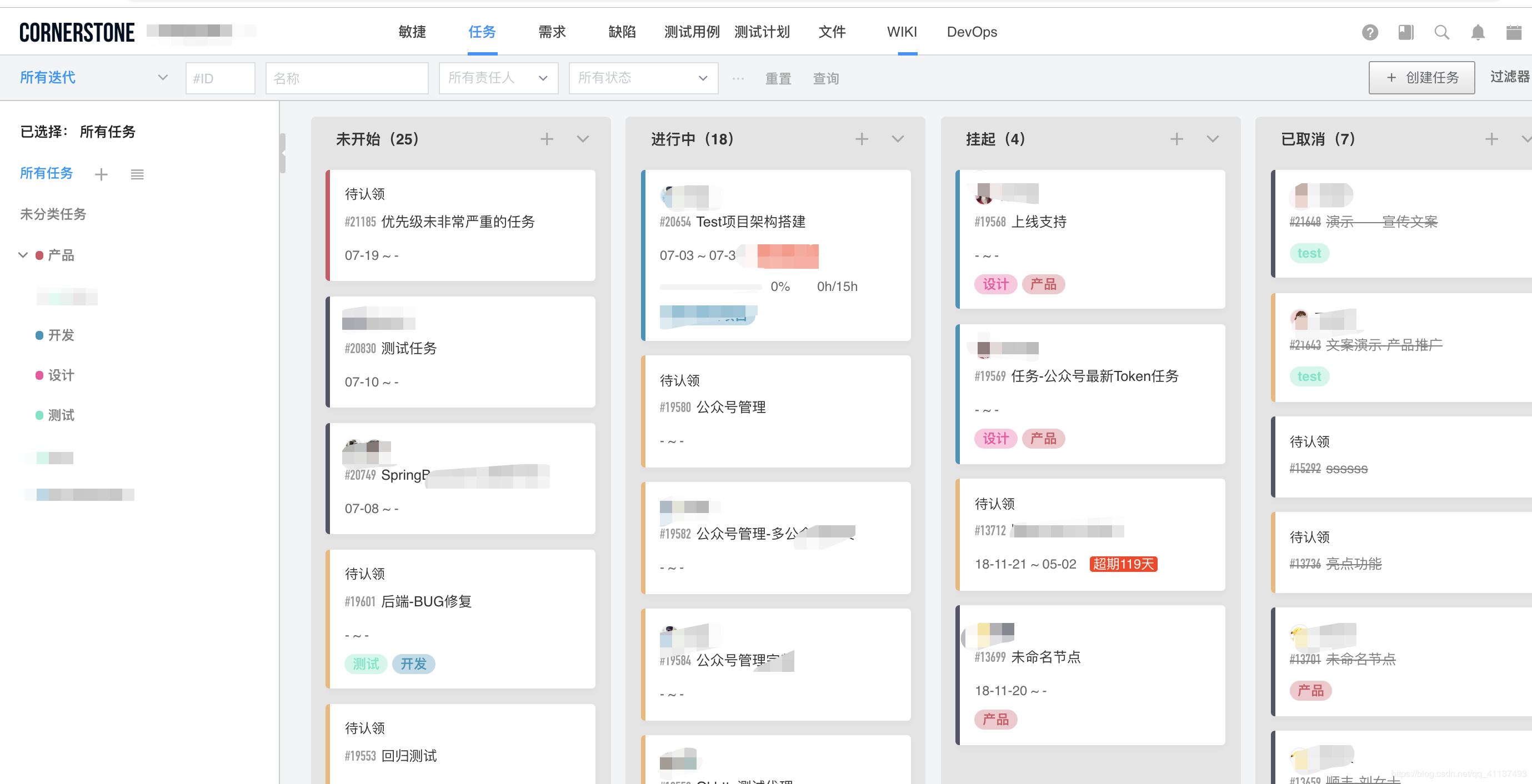Image resolution: width=1532 pixels, height=784 pixels.
Task: Click the list view icon next to 所有任务
Action: 137,174
